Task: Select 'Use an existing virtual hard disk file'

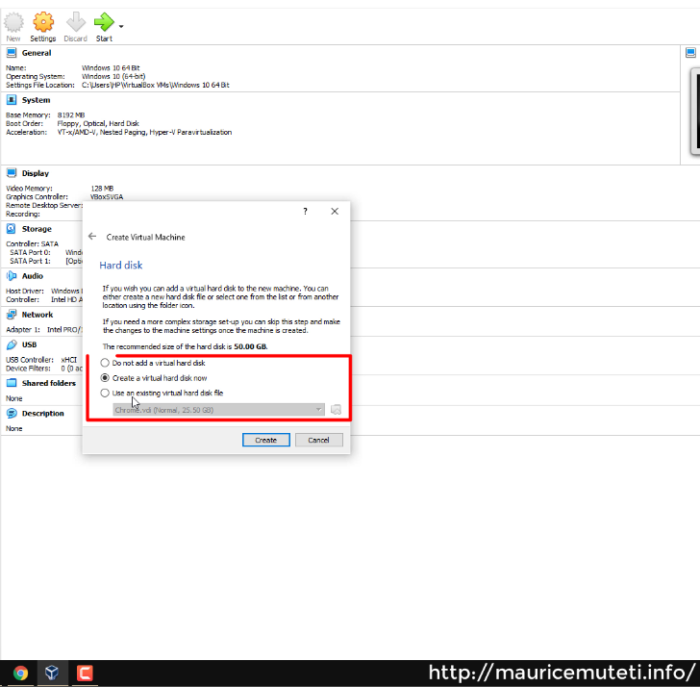Action: pos(162,393)
